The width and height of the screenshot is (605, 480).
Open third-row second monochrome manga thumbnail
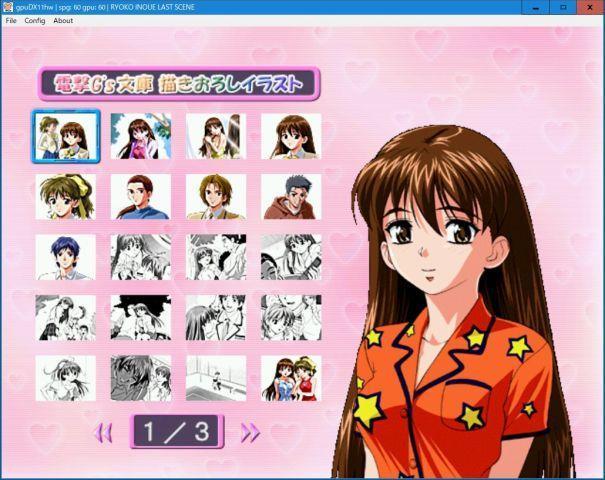pyautogui.click(x=141, y=257)
